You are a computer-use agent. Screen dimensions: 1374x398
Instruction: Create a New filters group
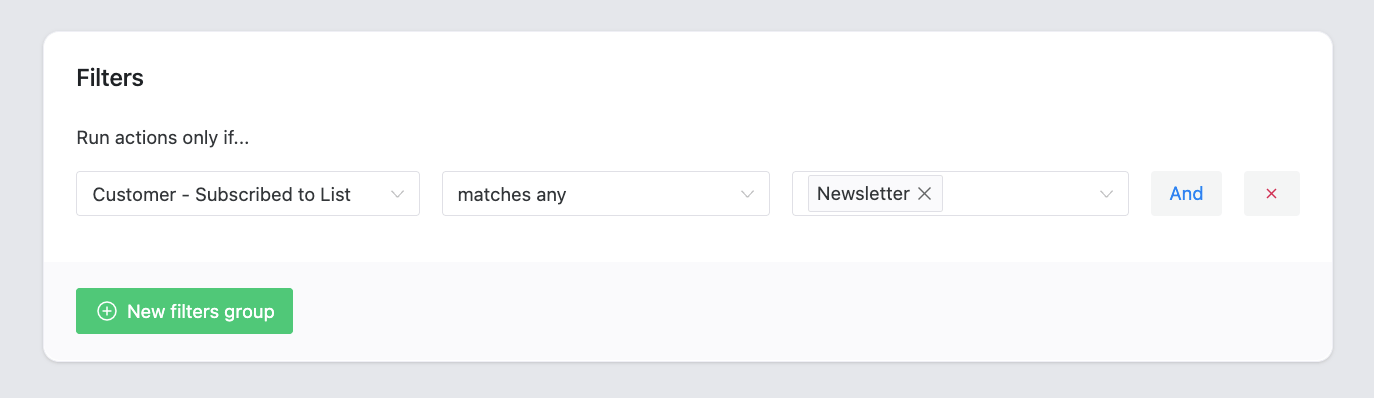tap(184, 311)
